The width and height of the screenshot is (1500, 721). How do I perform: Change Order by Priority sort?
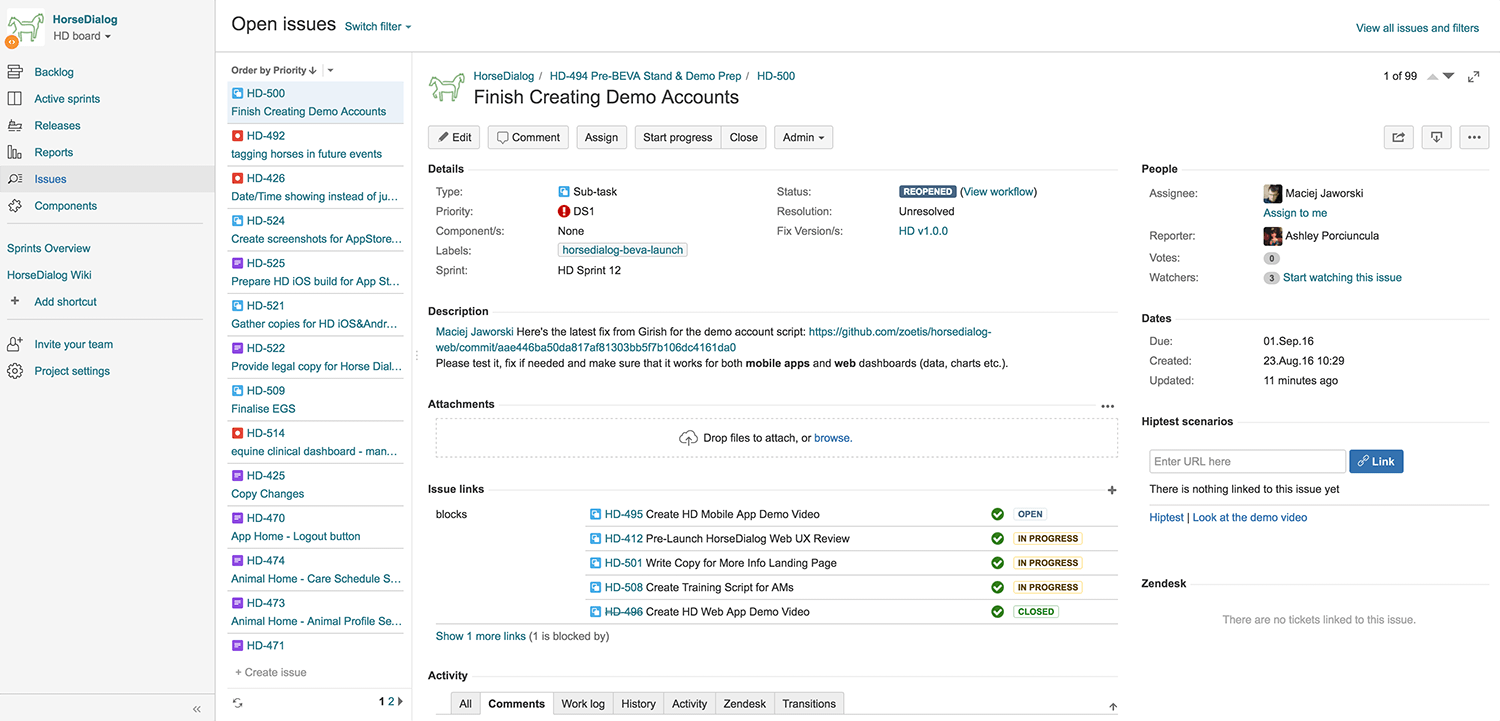274,70
